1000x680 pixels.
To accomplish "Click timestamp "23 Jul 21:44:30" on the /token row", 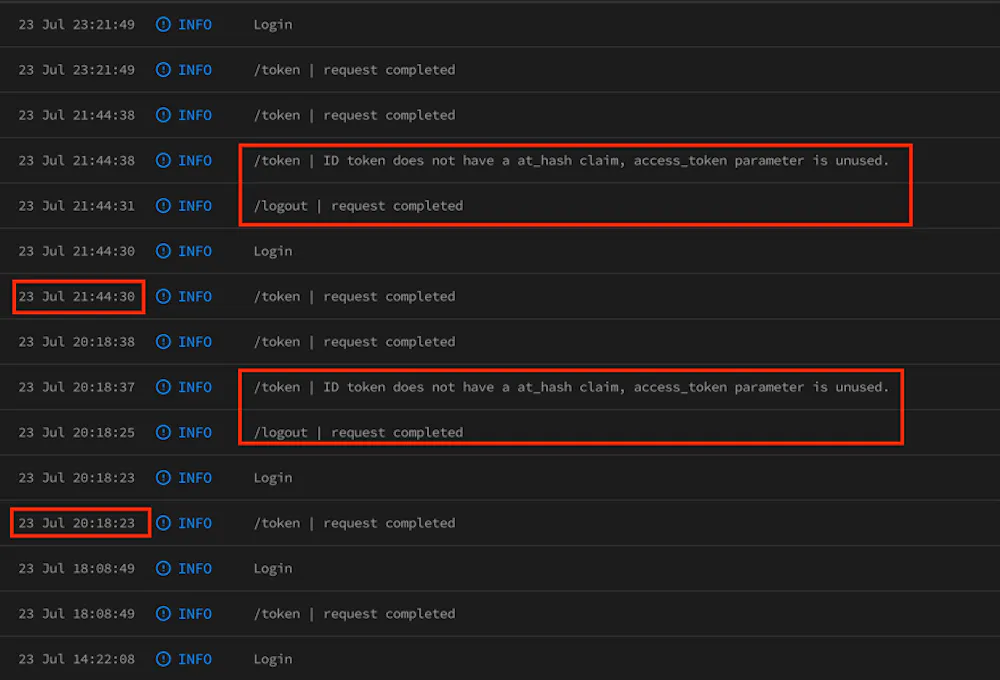I will point(77,296).
